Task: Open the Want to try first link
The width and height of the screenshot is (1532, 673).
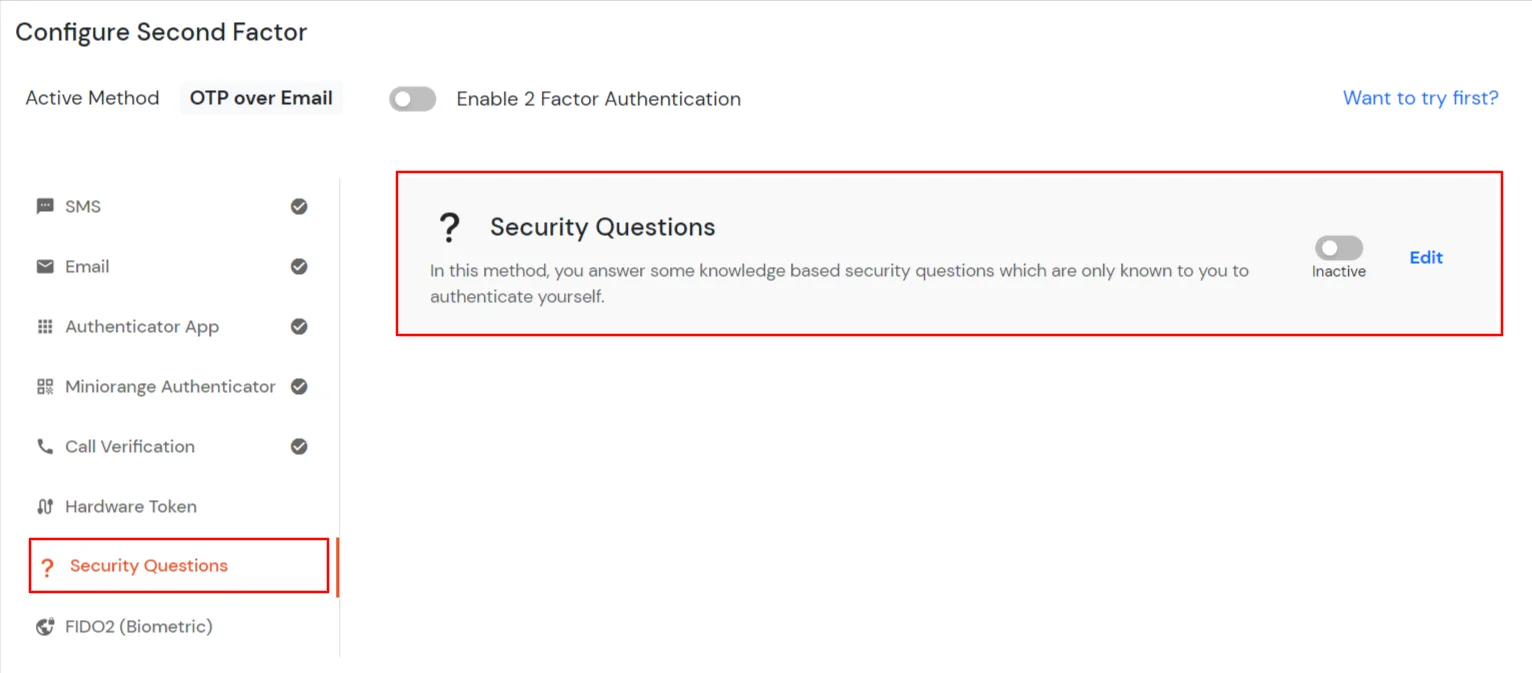Action: (1420, 97)
